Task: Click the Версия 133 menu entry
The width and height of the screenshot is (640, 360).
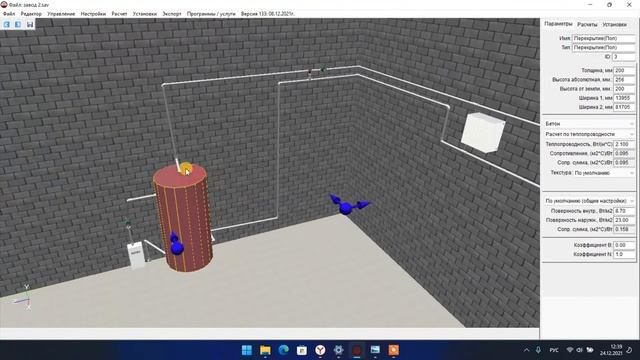Action: pyautogui.click(x=268, y=14)
